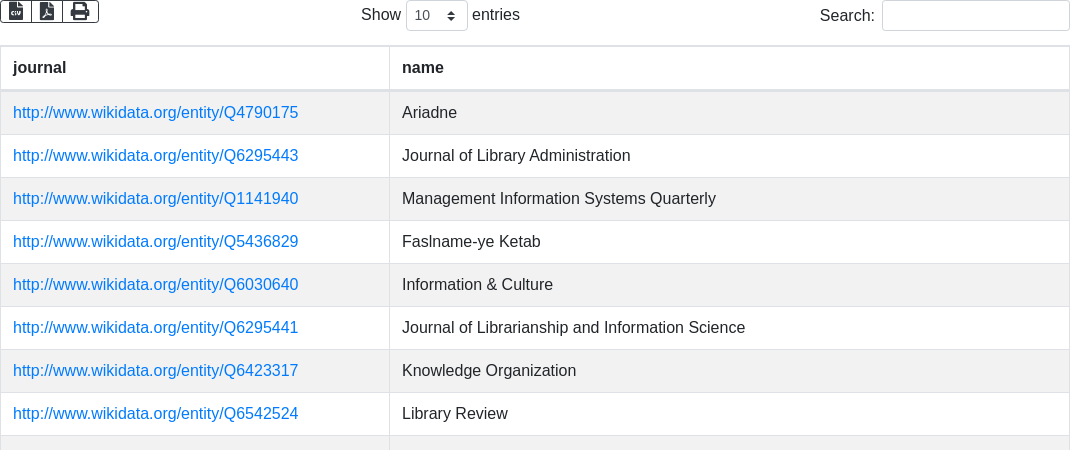1070x450 pixels.
Task: Sort table by the name column header
Action: (423, 68)
